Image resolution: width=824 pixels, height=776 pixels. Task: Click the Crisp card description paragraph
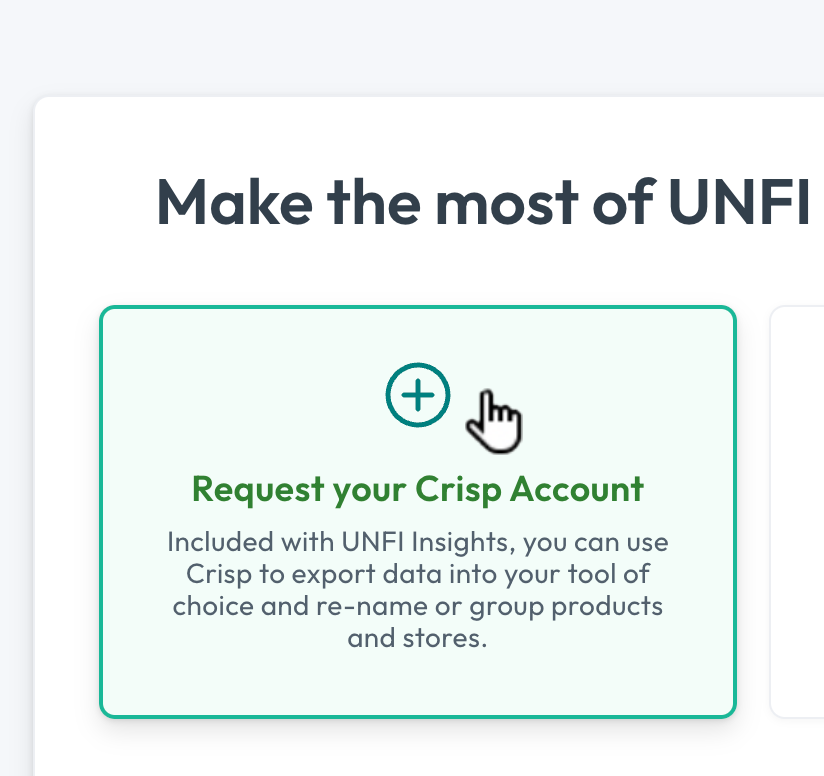[417, 590]
